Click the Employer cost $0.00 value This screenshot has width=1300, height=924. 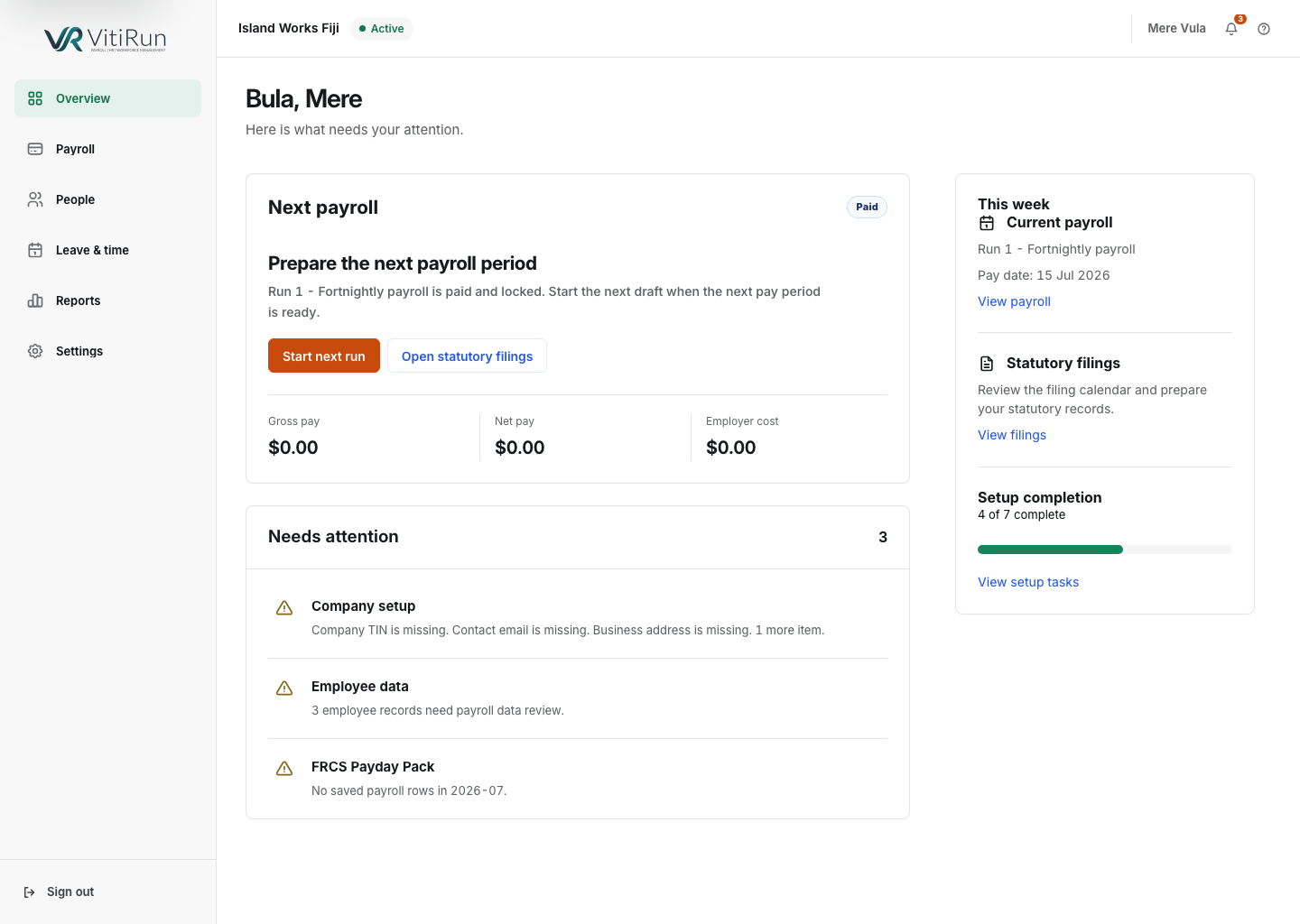pos(731,448)
